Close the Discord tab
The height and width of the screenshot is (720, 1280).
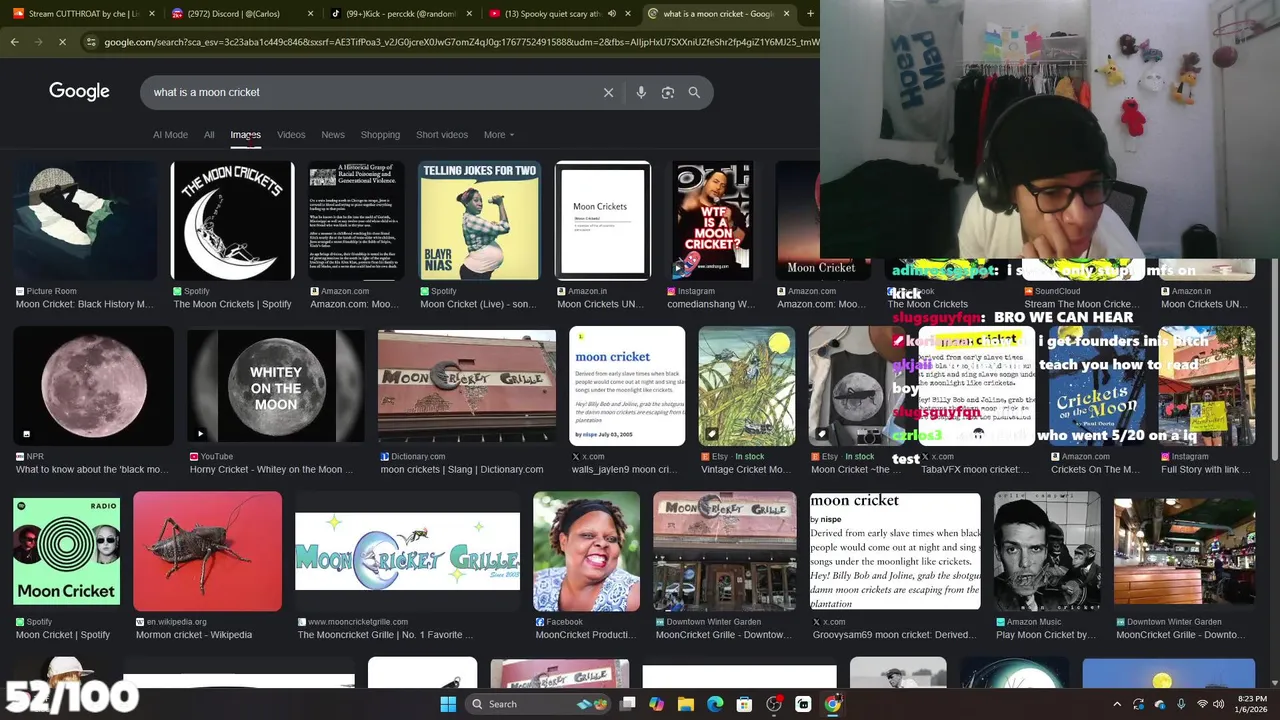pyautogui.click(x=309, y=14)
